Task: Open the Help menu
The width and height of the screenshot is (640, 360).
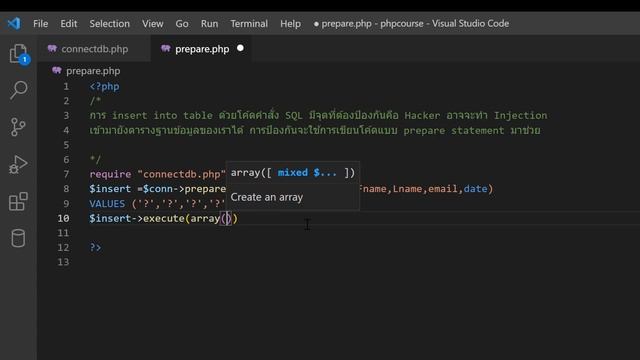Action: tap(290, 24)
